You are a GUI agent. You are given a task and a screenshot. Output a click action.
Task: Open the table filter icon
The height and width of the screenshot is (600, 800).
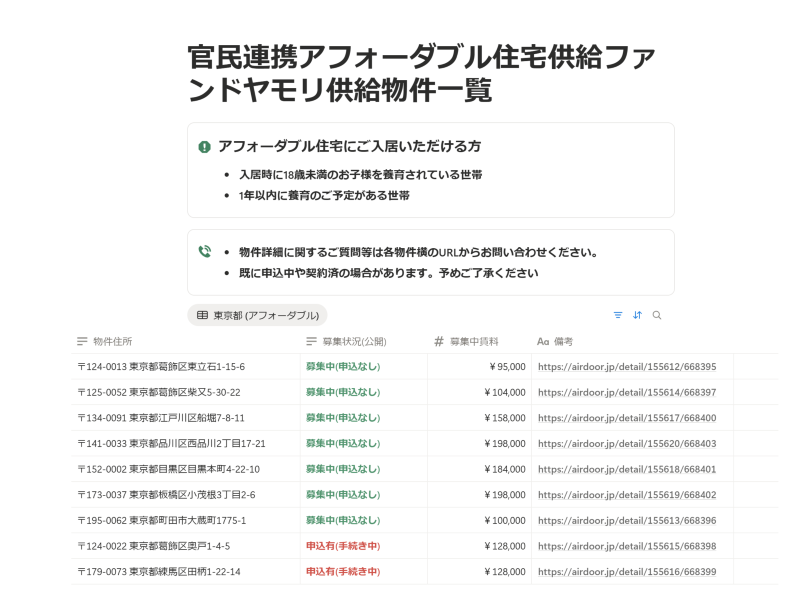pyautogui.click(x=618, y=315)
